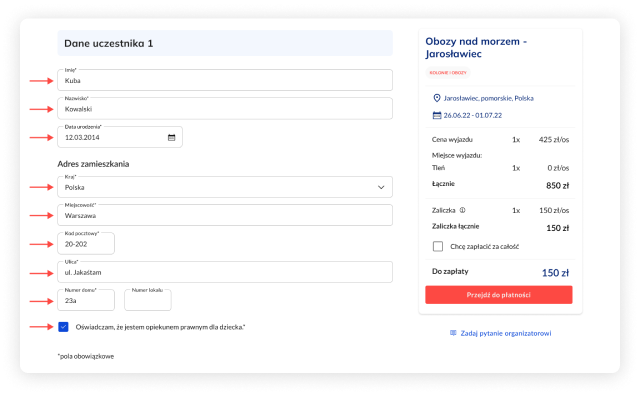Click the Numer domu field with 23a
The width and height of the screenshot is (640, 395).
[x=86, y=301]
